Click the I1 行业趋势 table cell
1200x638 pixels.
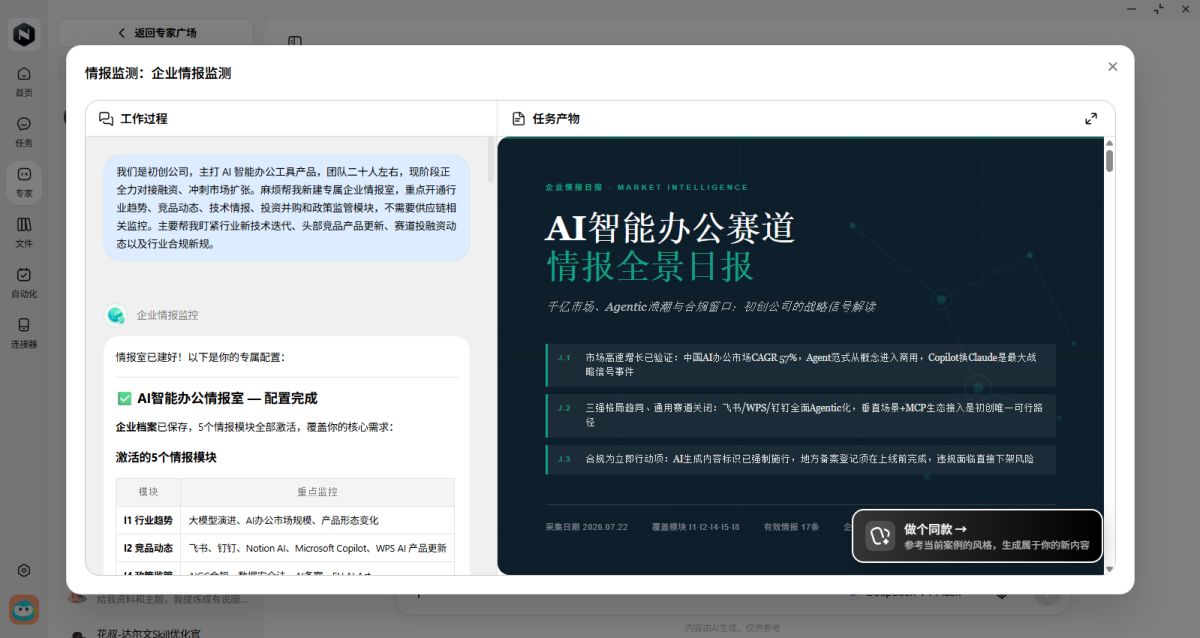coord(148,521)
